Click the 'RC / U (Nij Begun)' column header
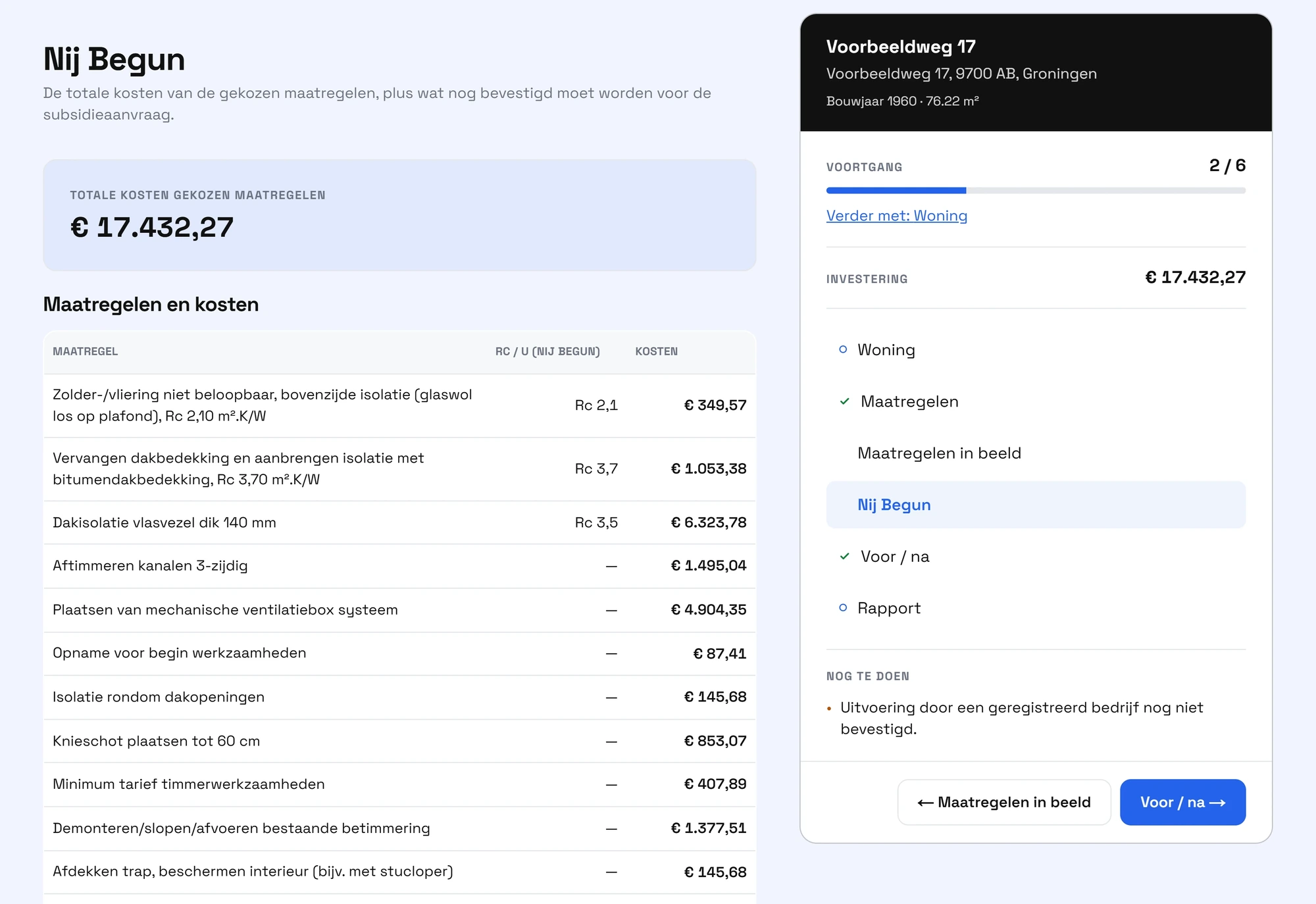The image size is (1316, 904). click(x=547, y=351)
